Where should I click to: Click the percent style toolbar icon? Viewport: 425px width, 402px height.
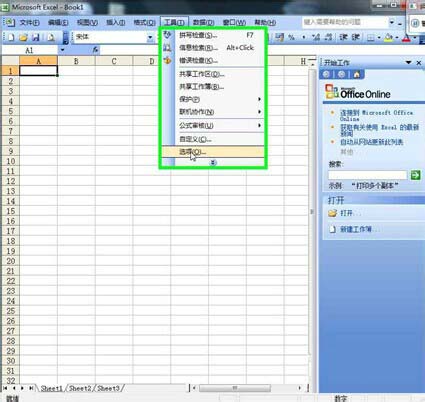(291, 37)
